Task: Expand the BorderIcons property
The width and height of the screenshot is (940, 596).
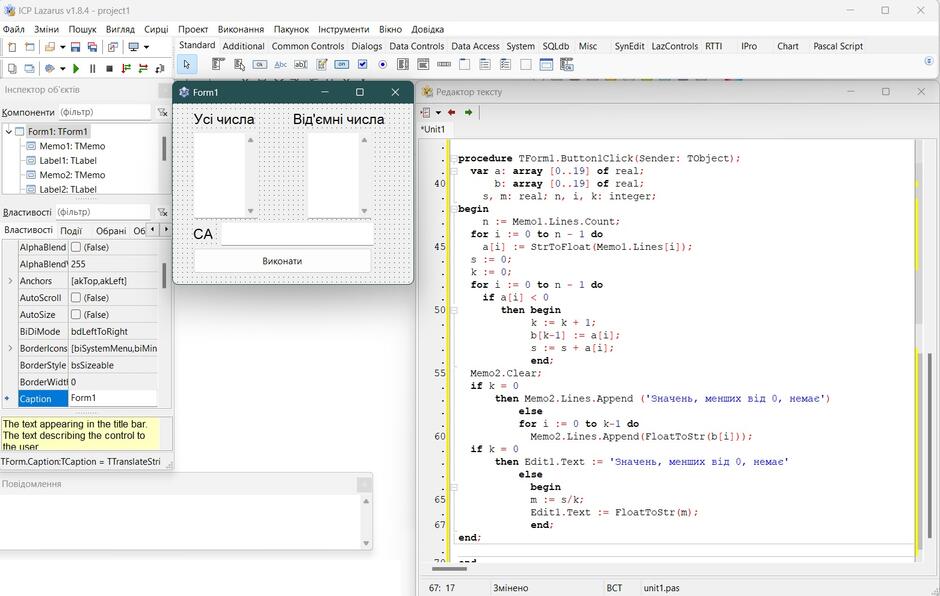Action: tap(10, 348)
